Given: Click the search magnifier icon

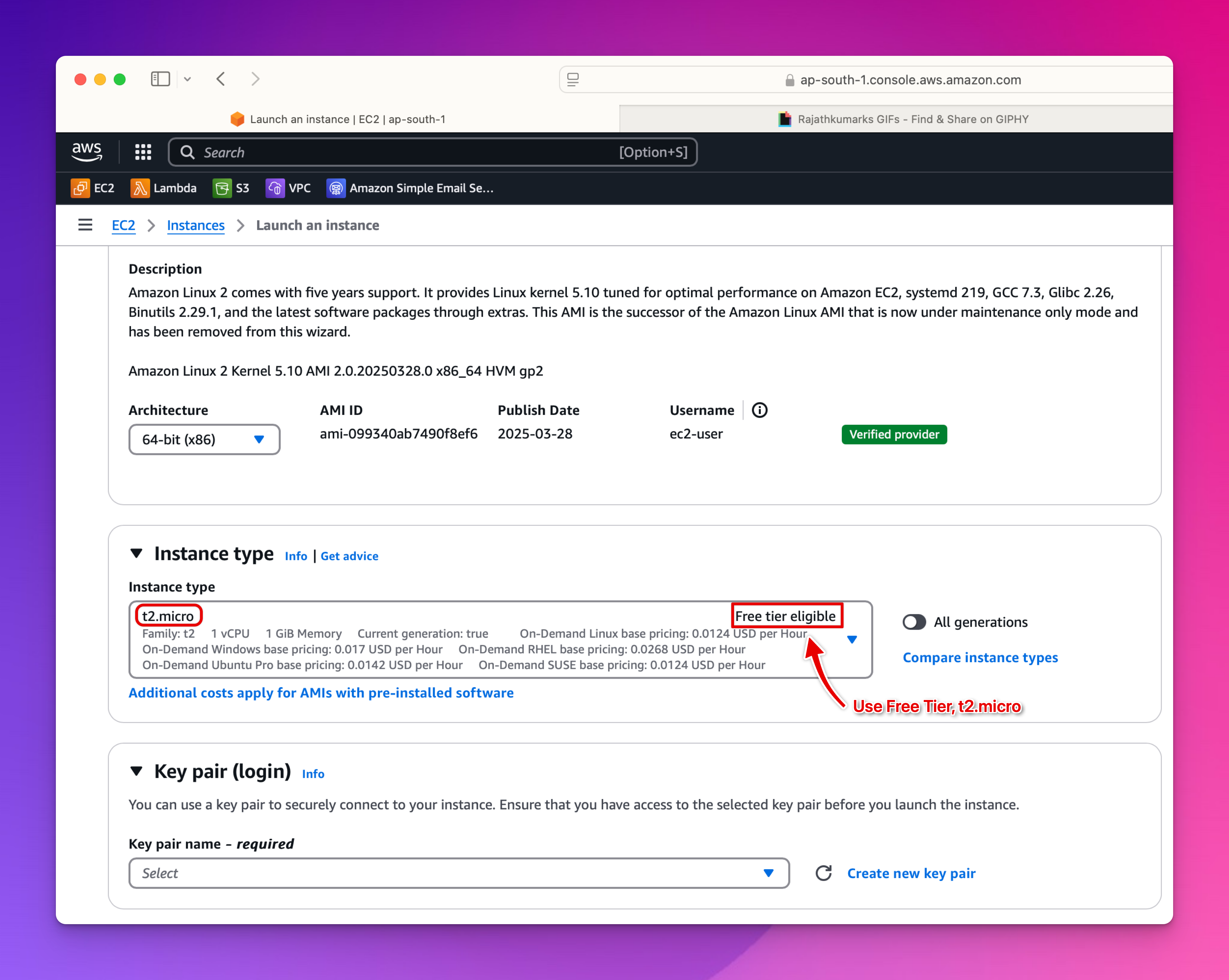Looking at the screenshot, I should coord(187,152).
